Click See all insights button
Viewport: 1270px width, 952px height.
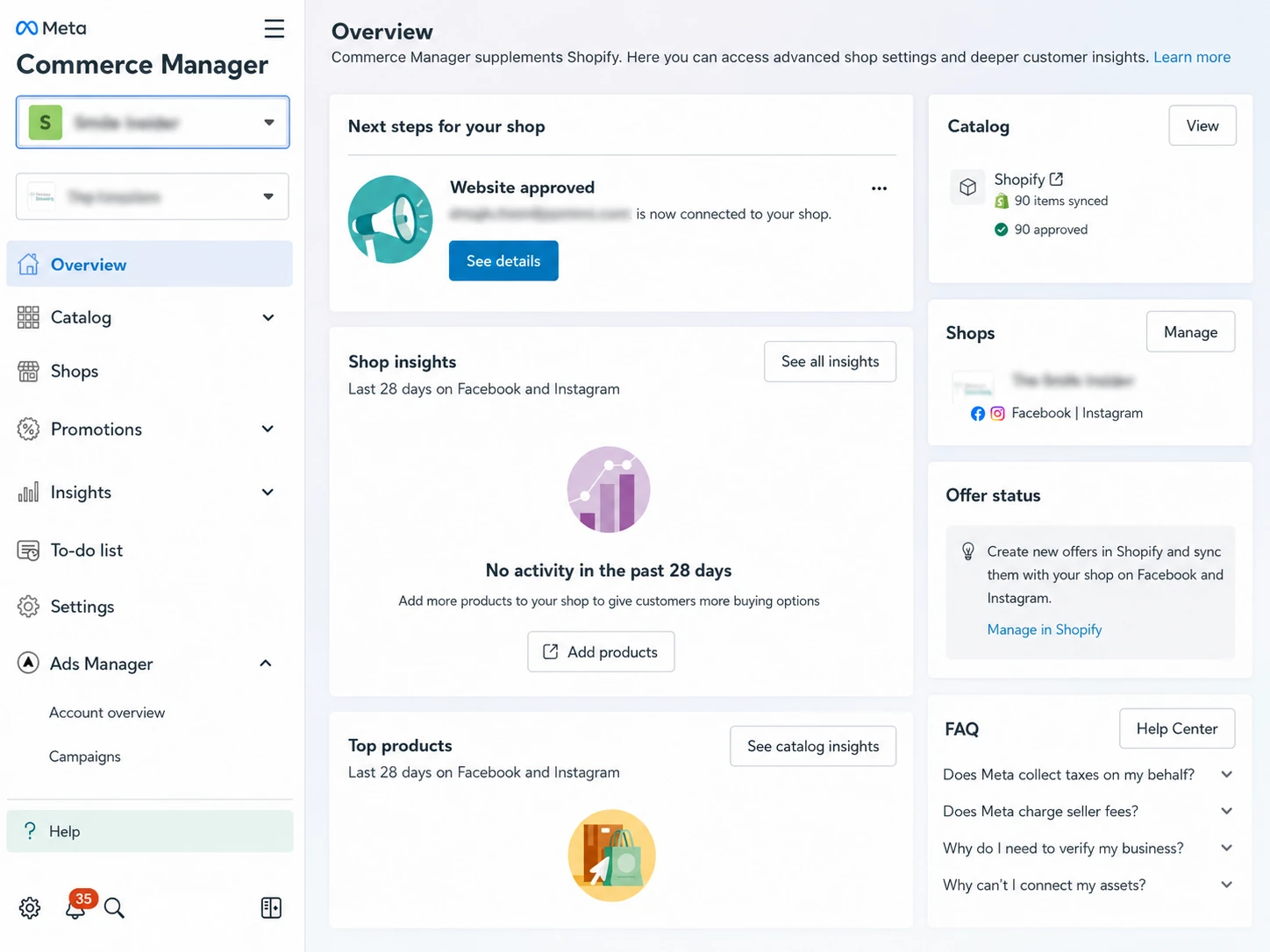coord(830,362)
